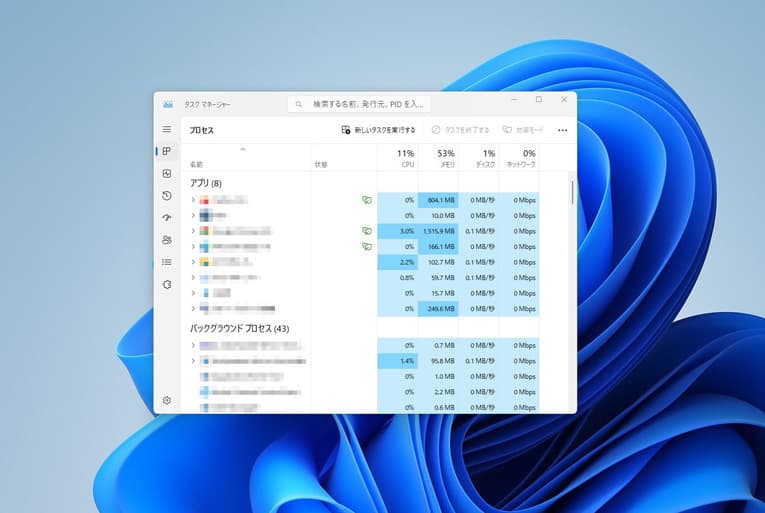
Task: Open Task Manager settings gear
Action: 167,400
